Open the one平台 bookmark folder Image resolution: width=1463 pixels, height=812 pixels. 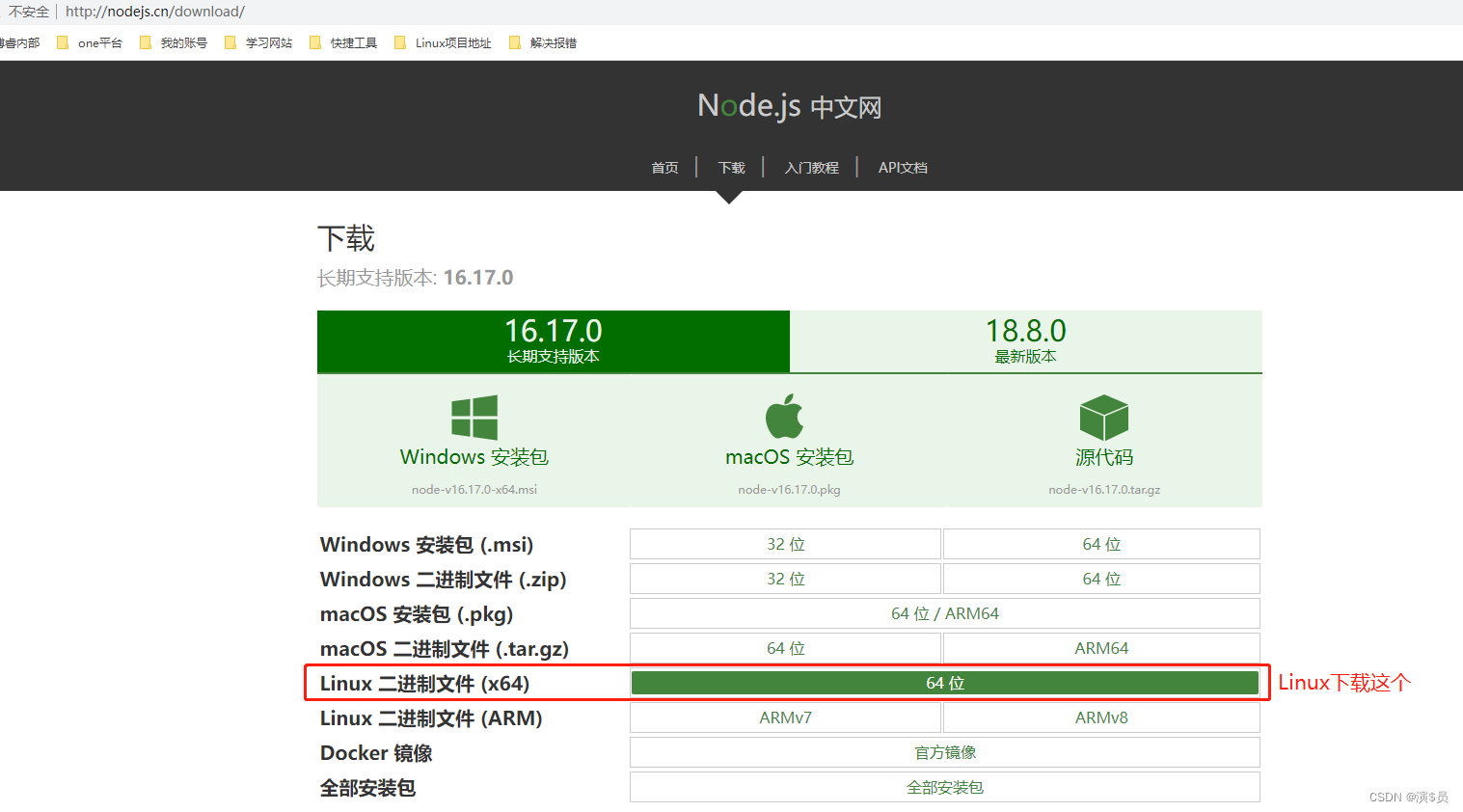click(x=90, y=42)
